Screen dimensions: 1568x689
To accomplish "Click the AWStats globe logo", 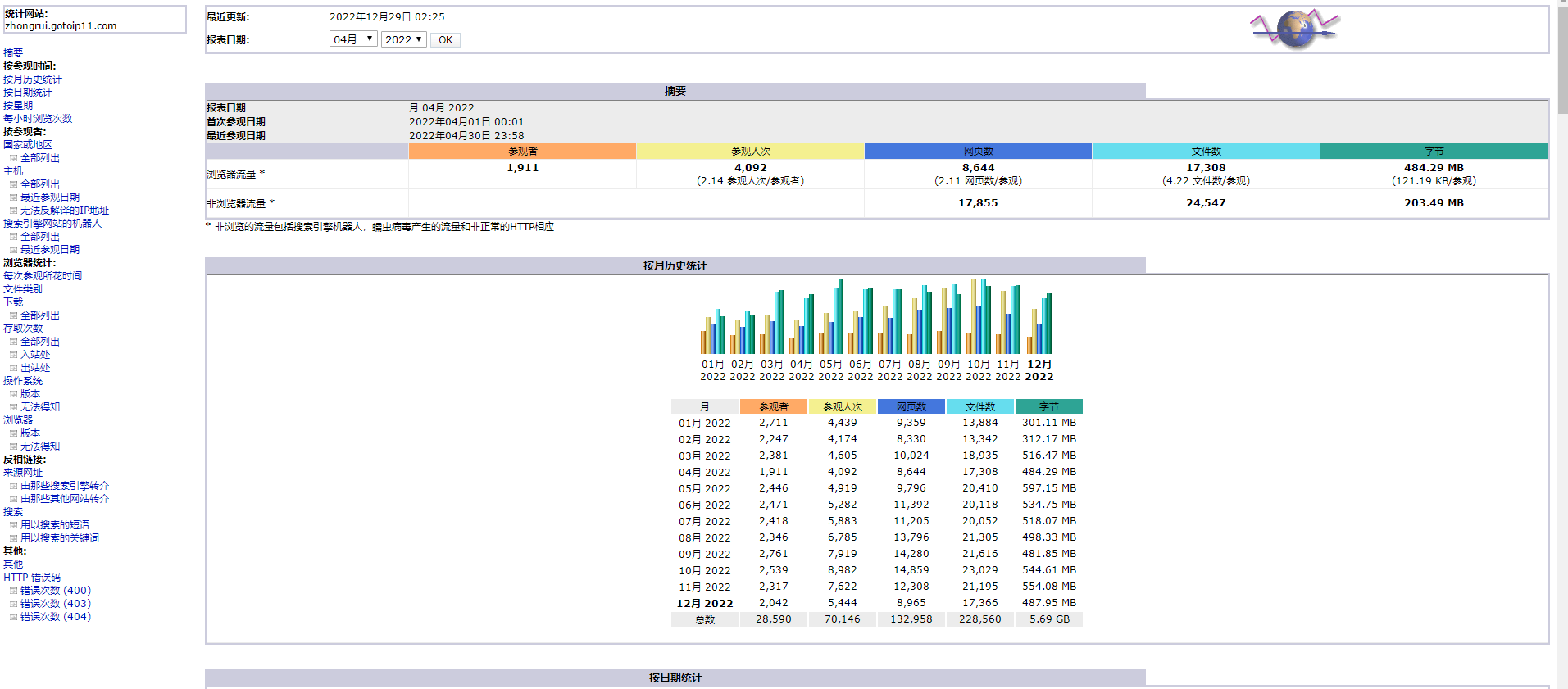I will coord(1294,29).
